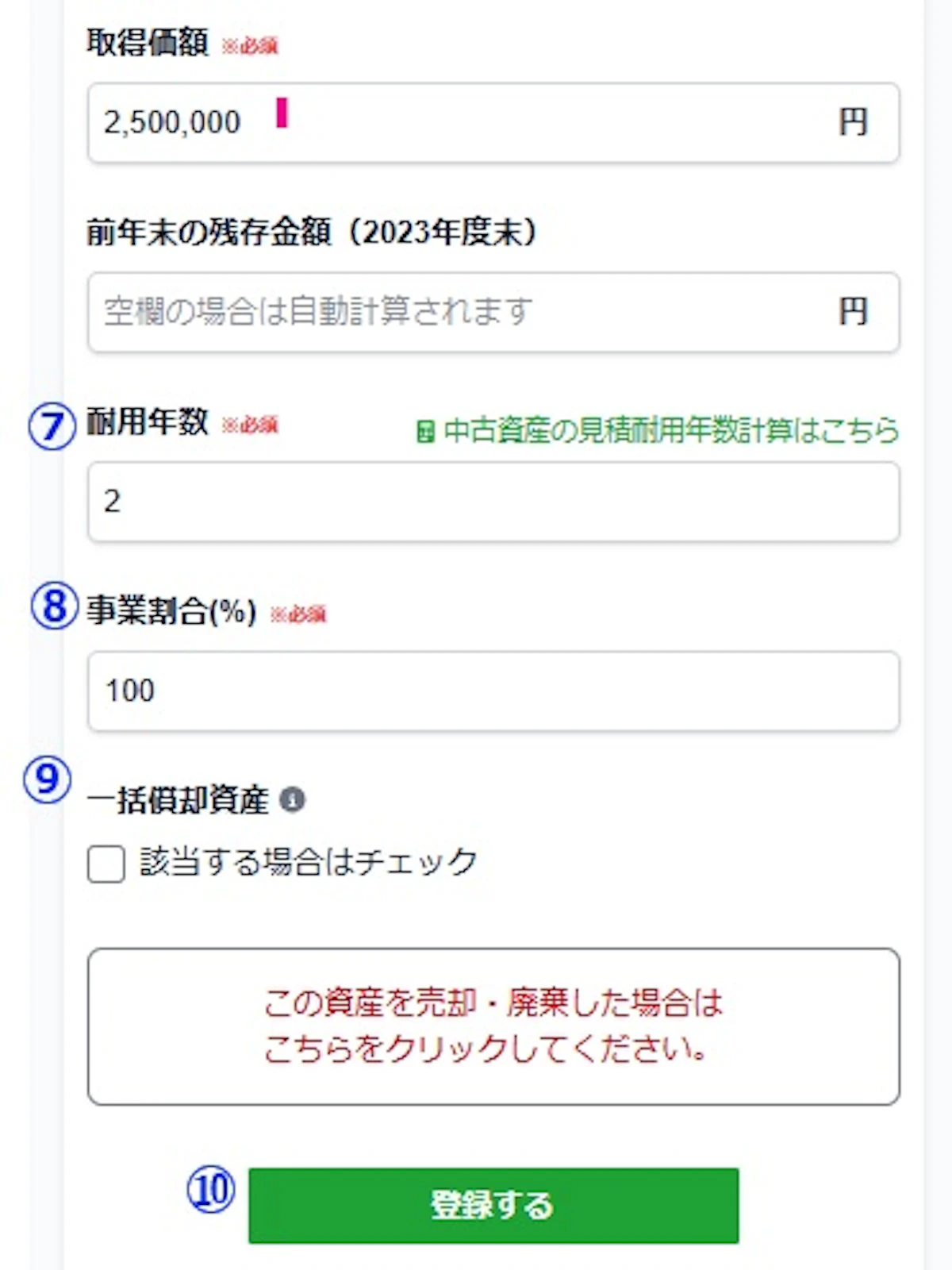Click the info icon beside 一括償却資産
The image size is (952, 1270).
tap(293, 799)
